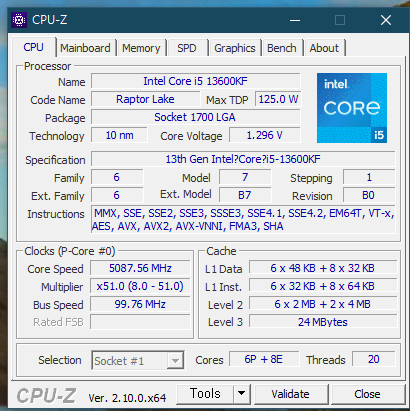Select the SPD tab

(187, 48)
